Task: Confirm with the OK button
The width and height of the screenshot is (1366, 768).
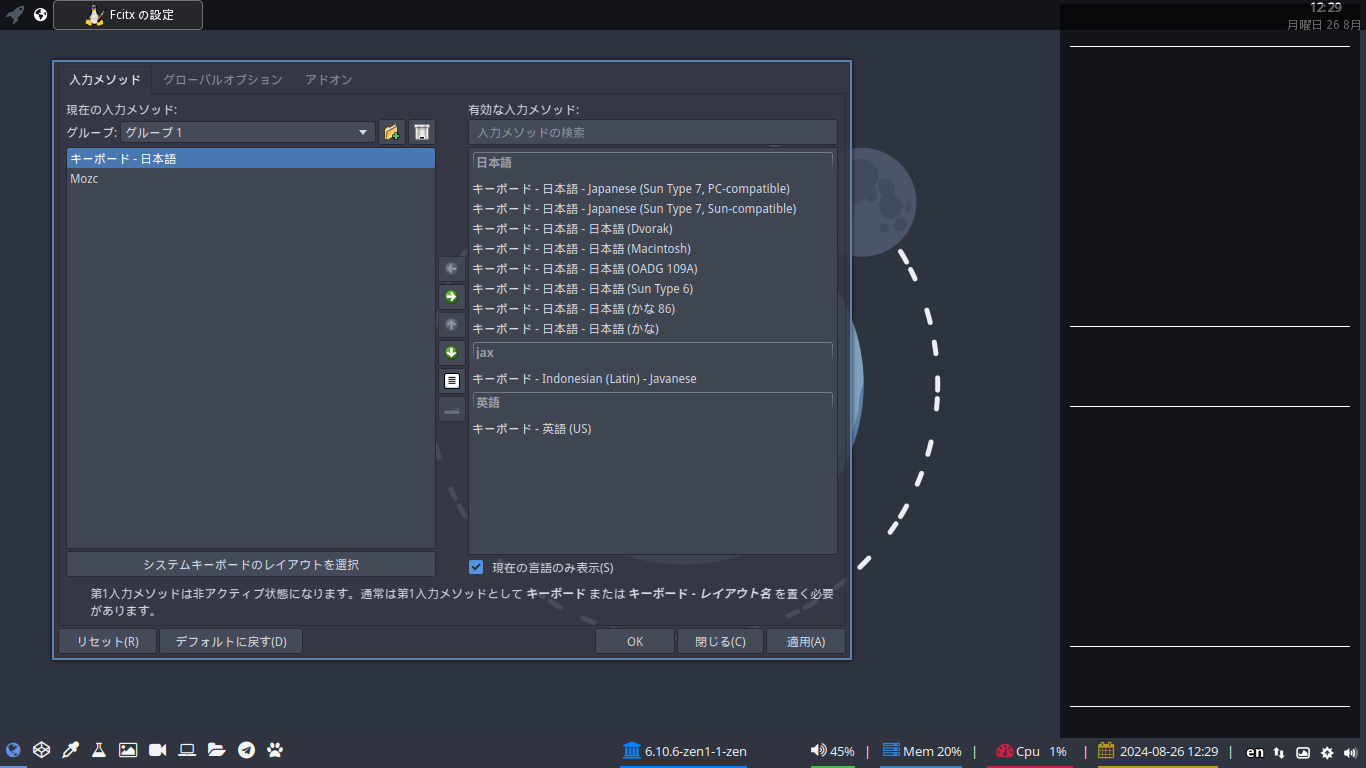Action: [x=635, y=641]
